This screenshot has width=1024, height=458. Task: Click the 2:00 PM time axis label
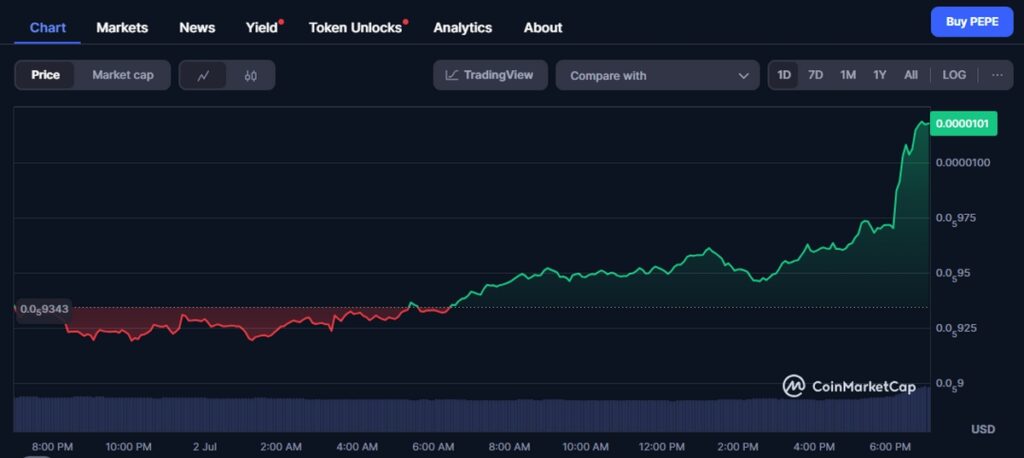[737, 447]
